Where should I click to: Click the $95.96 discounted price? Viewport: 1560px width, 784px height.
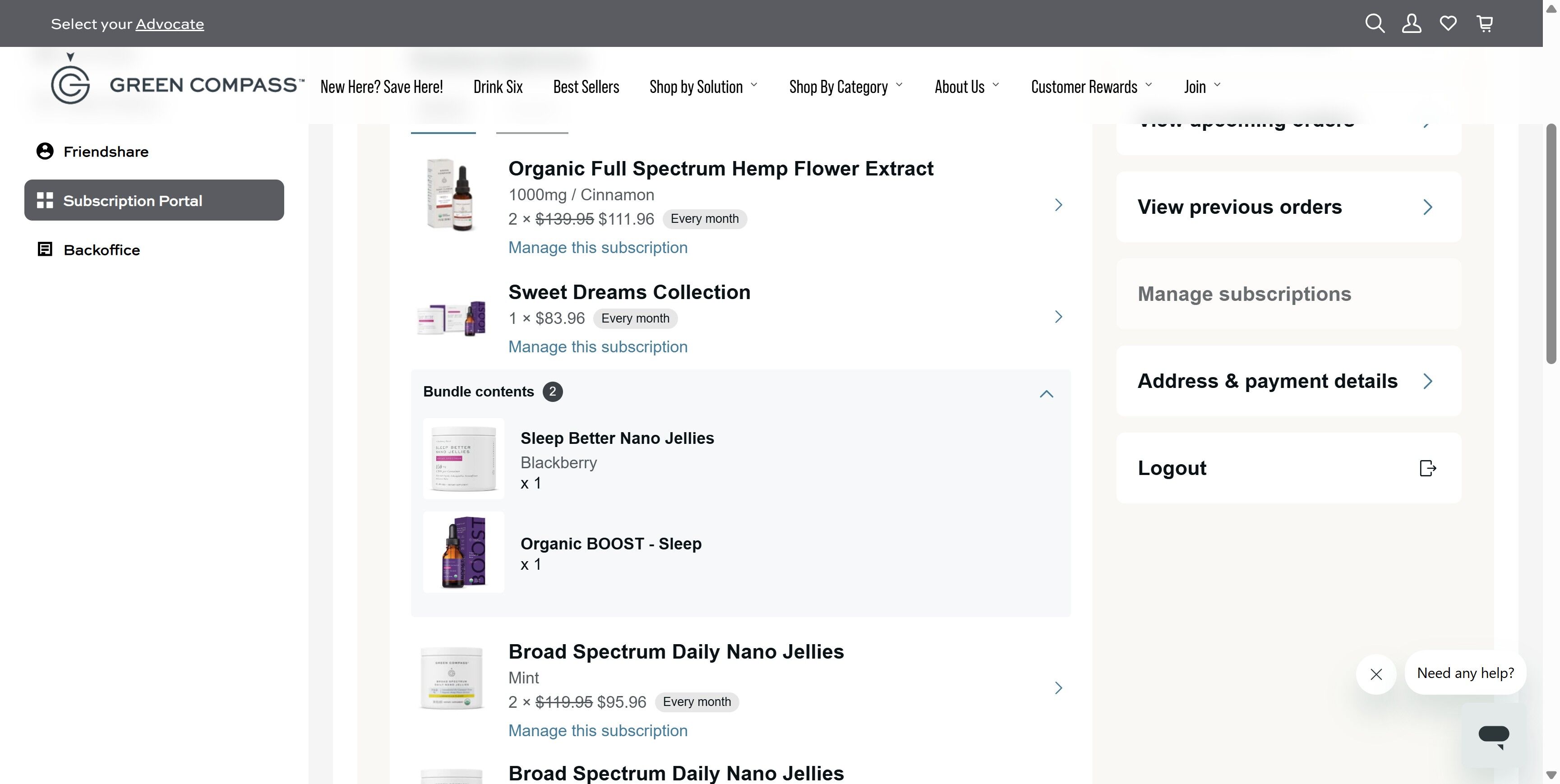(621, 702)
